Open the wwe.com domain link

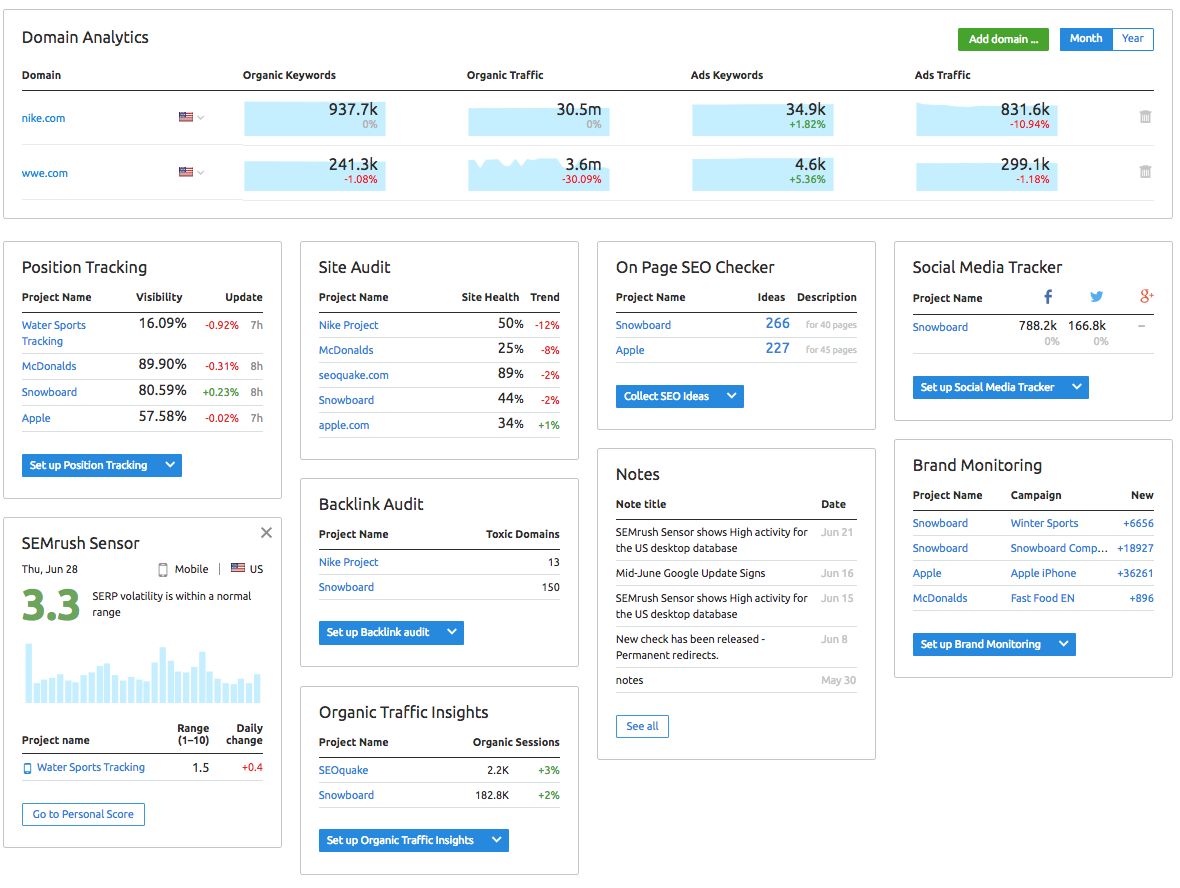pyautogui.click(x=44, y=173)
